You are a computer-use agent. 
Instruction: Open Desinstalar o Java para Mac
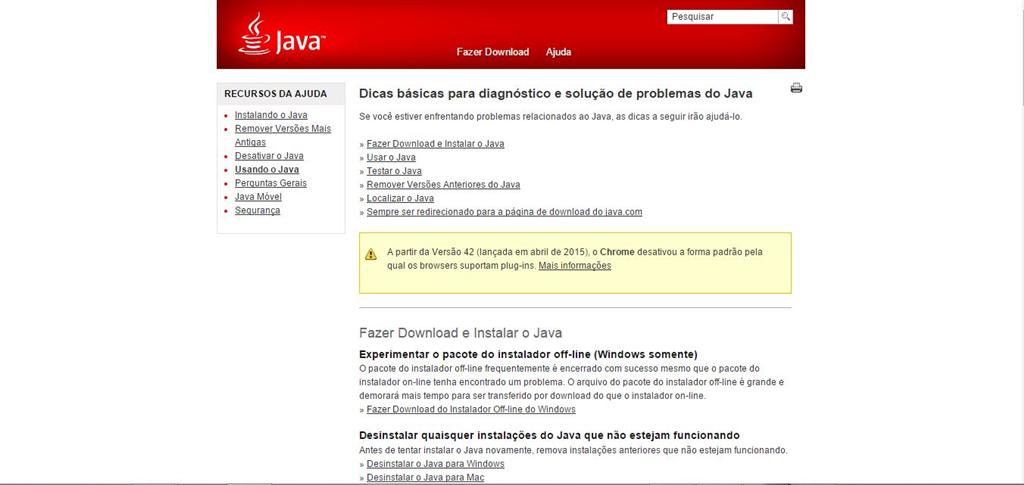425,478
